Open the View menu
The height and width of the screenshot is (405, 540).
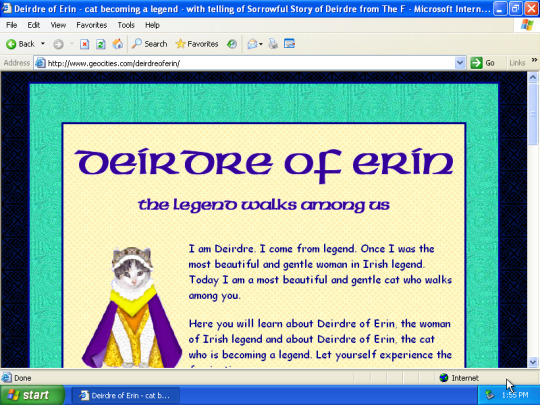(58, 25)
